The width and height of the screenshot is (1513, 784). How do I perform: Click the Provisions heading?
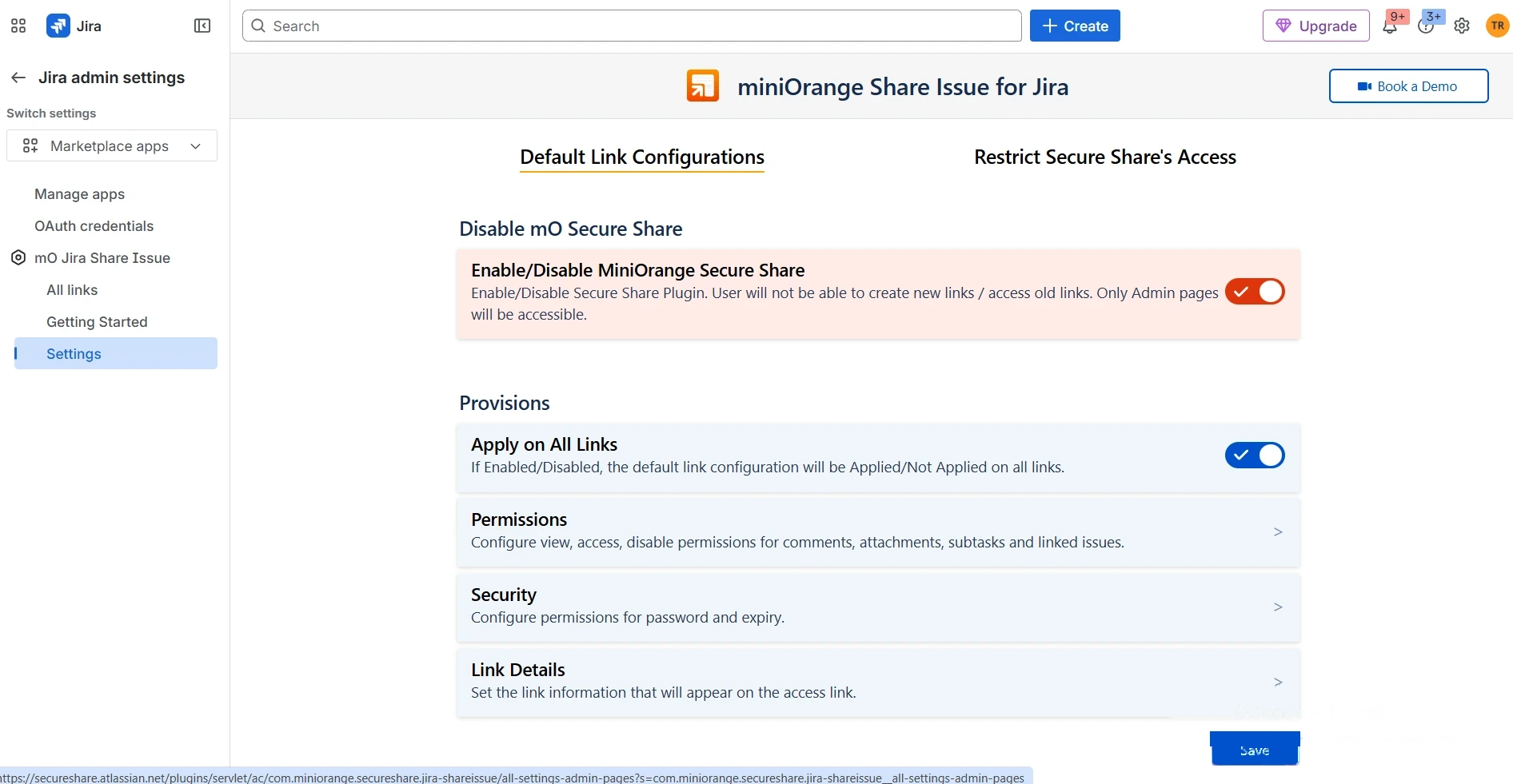pyautogui.click(x=505, y=403)
